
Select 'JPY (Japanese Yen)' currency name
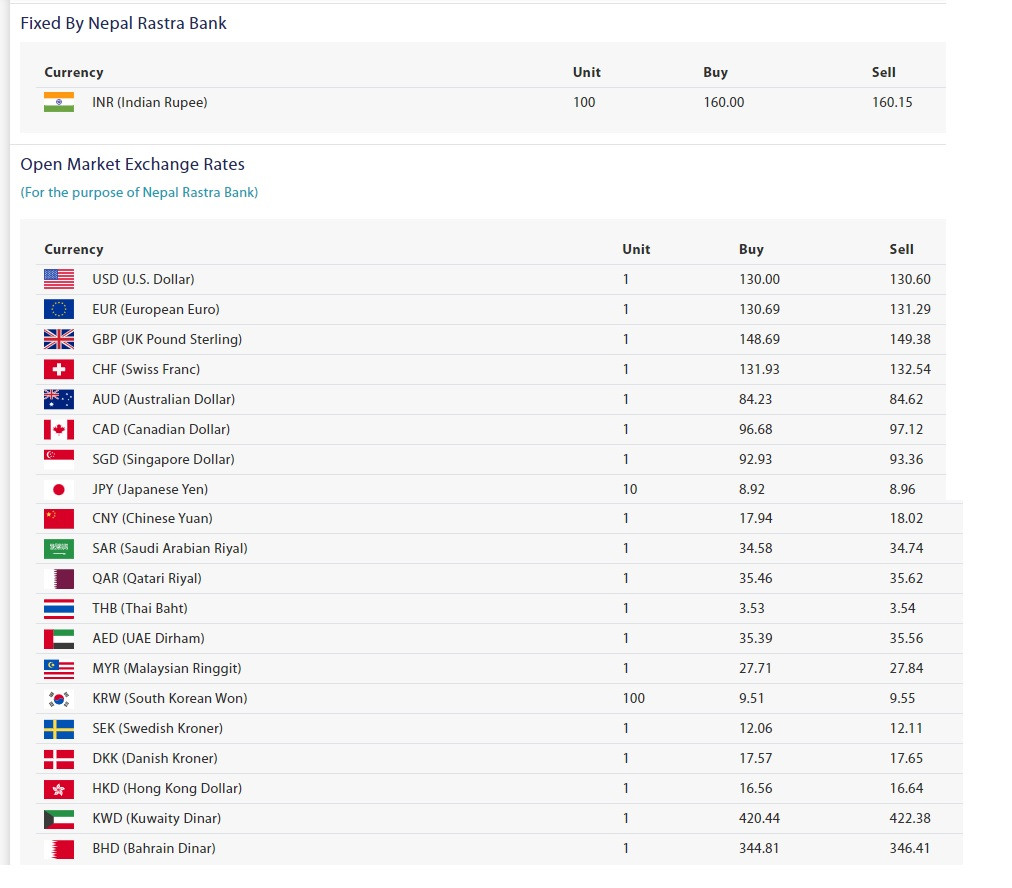[150, 489]
